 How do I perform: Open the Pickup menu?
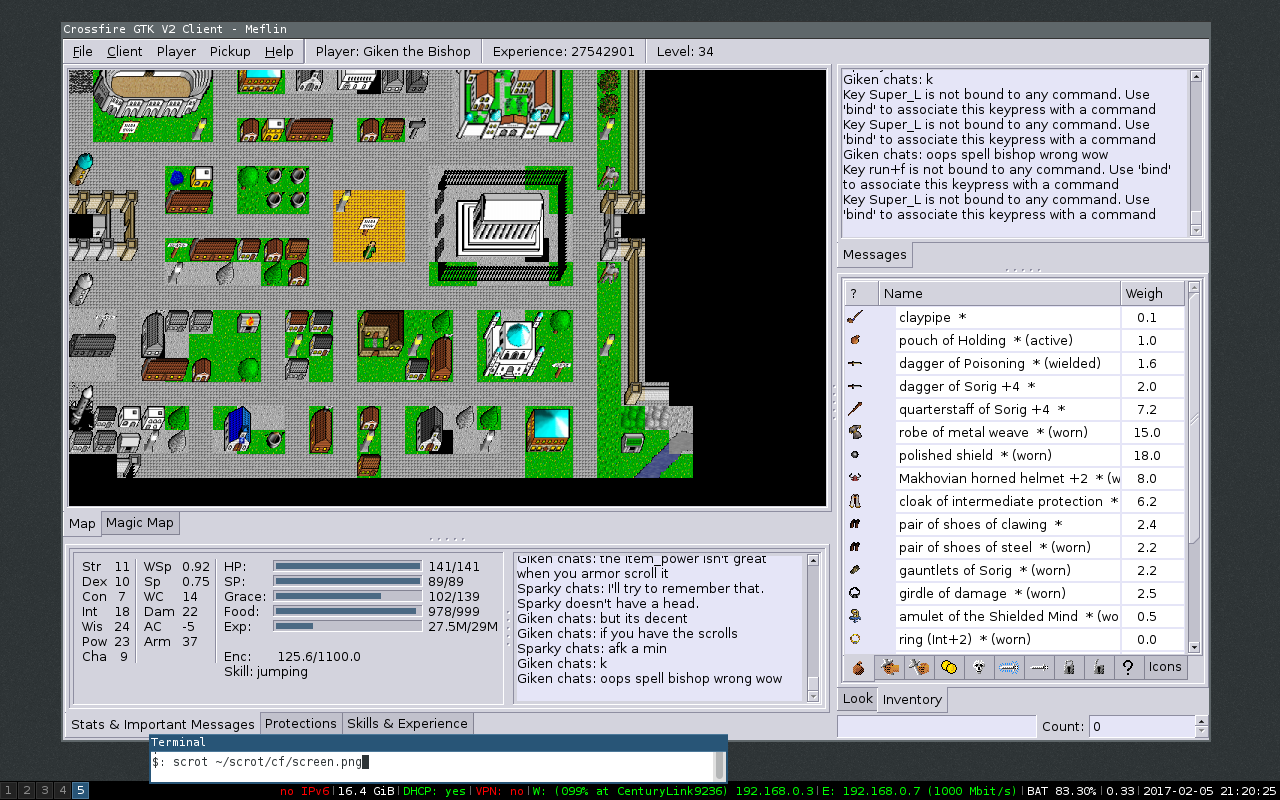click(231, 51)
